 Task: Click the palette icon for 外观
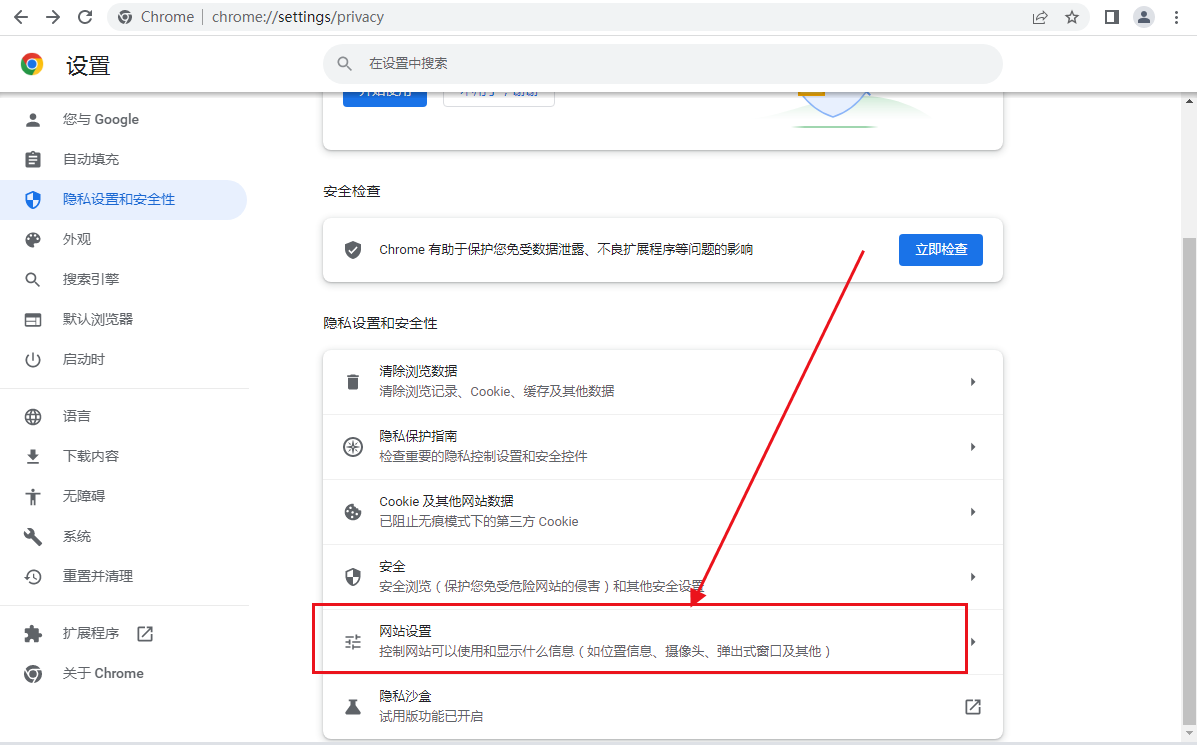click(33, 240)
